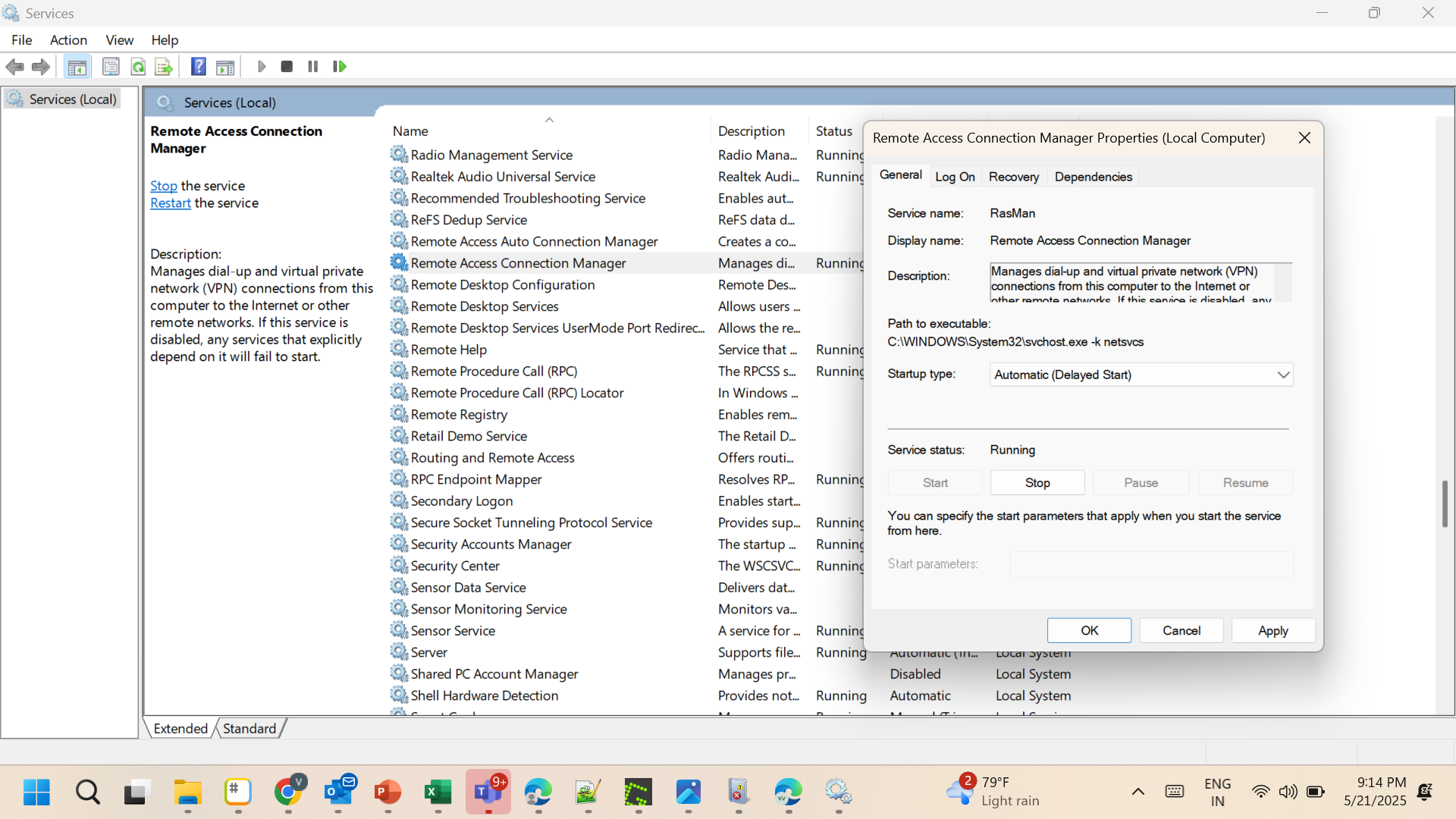
Task: Click Apply in the Properties dialog
Action: (x=1272, y=631)
